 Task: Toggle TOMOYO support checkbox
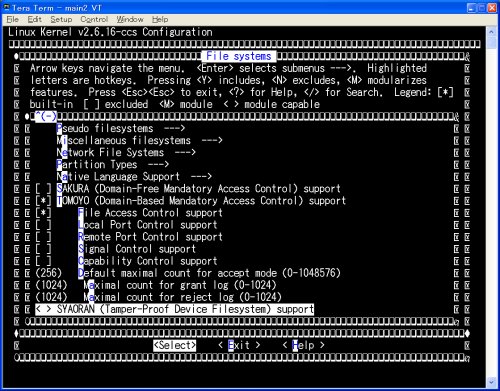pos(43,201)
